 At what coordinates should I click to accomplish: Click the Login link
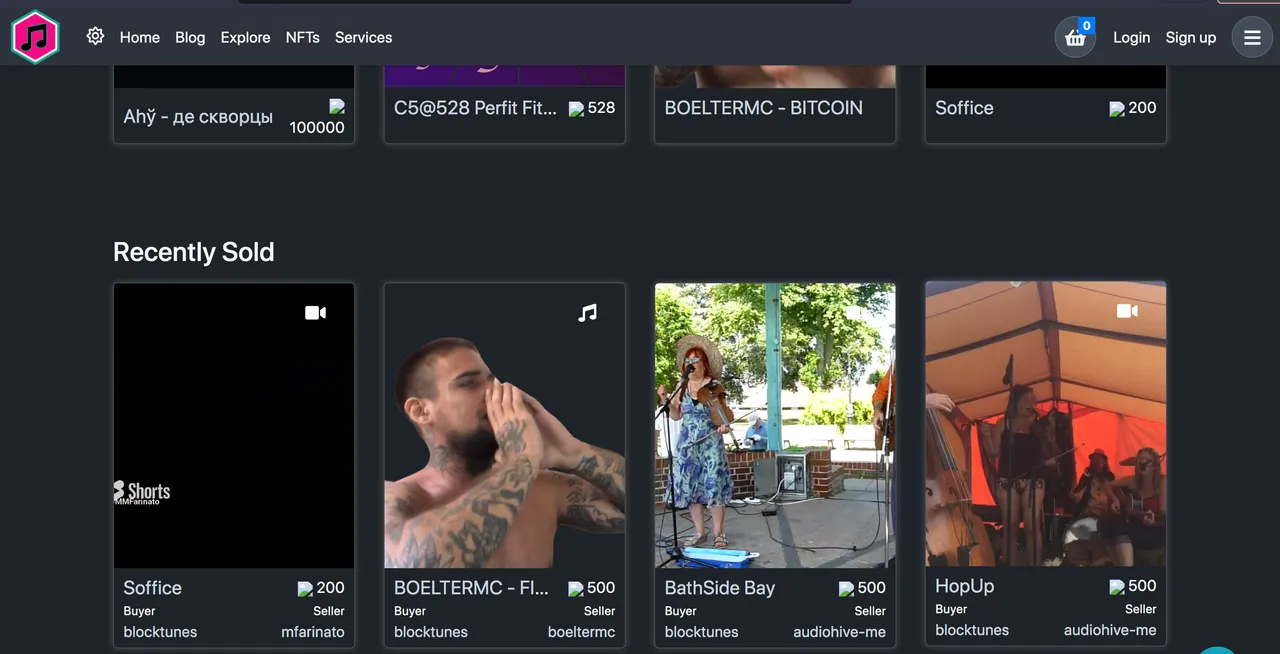[x=1131, y=37]
